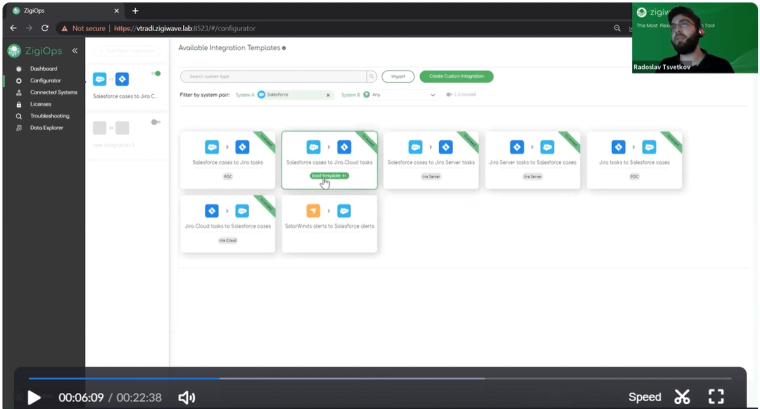Click the scissors clip icon in video controls
The image size is (760, 409).
click(682, 397)
